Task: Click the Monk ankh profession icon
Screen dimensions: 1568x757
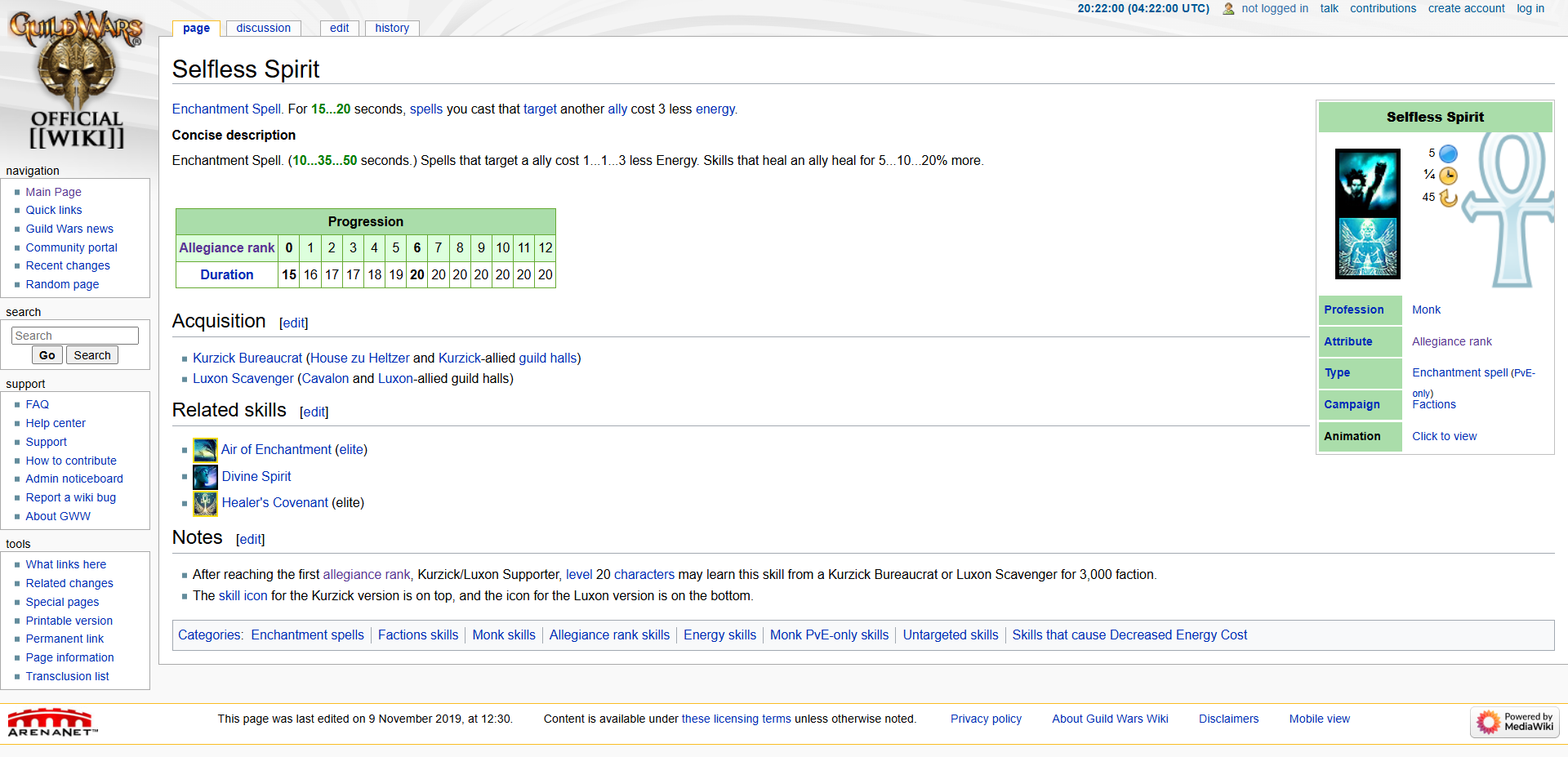Action: point(1508,208)
